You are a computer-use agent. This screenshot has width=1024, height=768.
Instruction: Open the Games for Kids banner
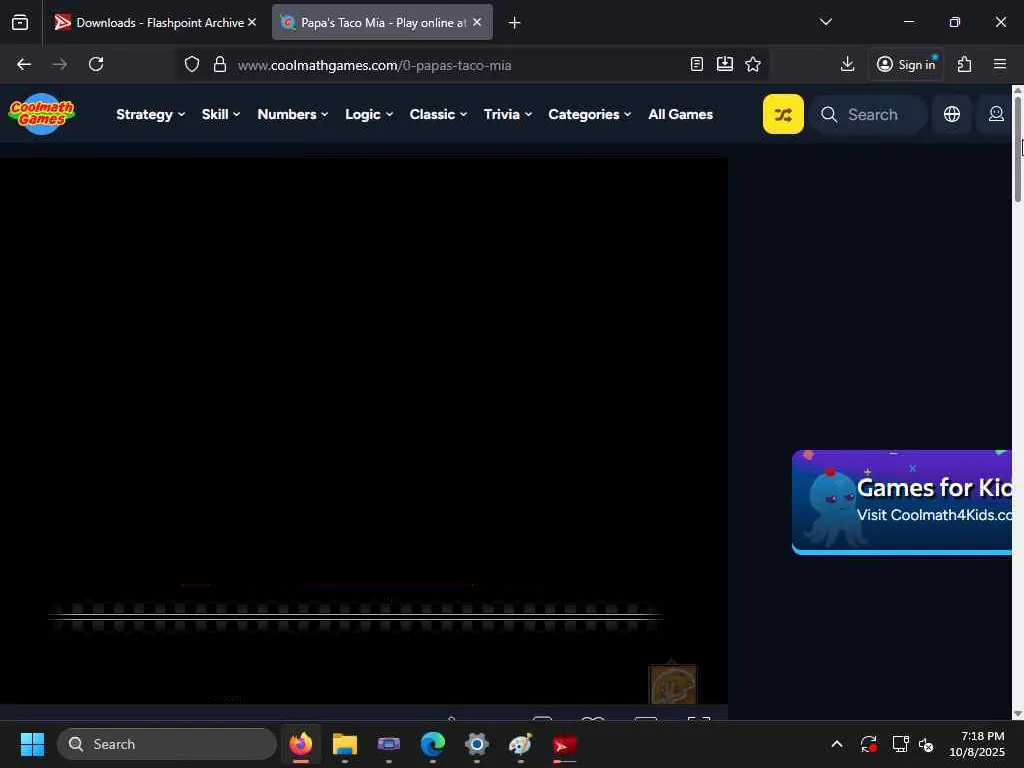(x=902, y=502)
